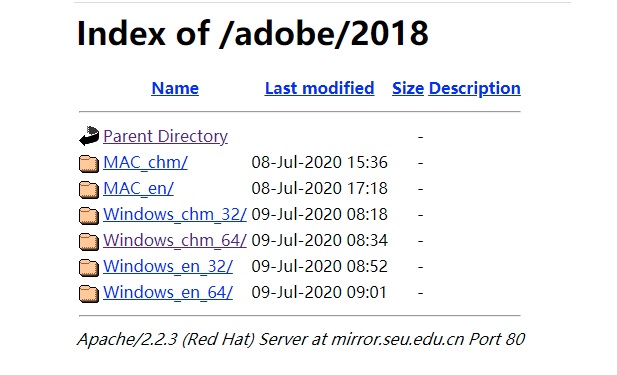Sort the listing by Last modified

point(319,88)
